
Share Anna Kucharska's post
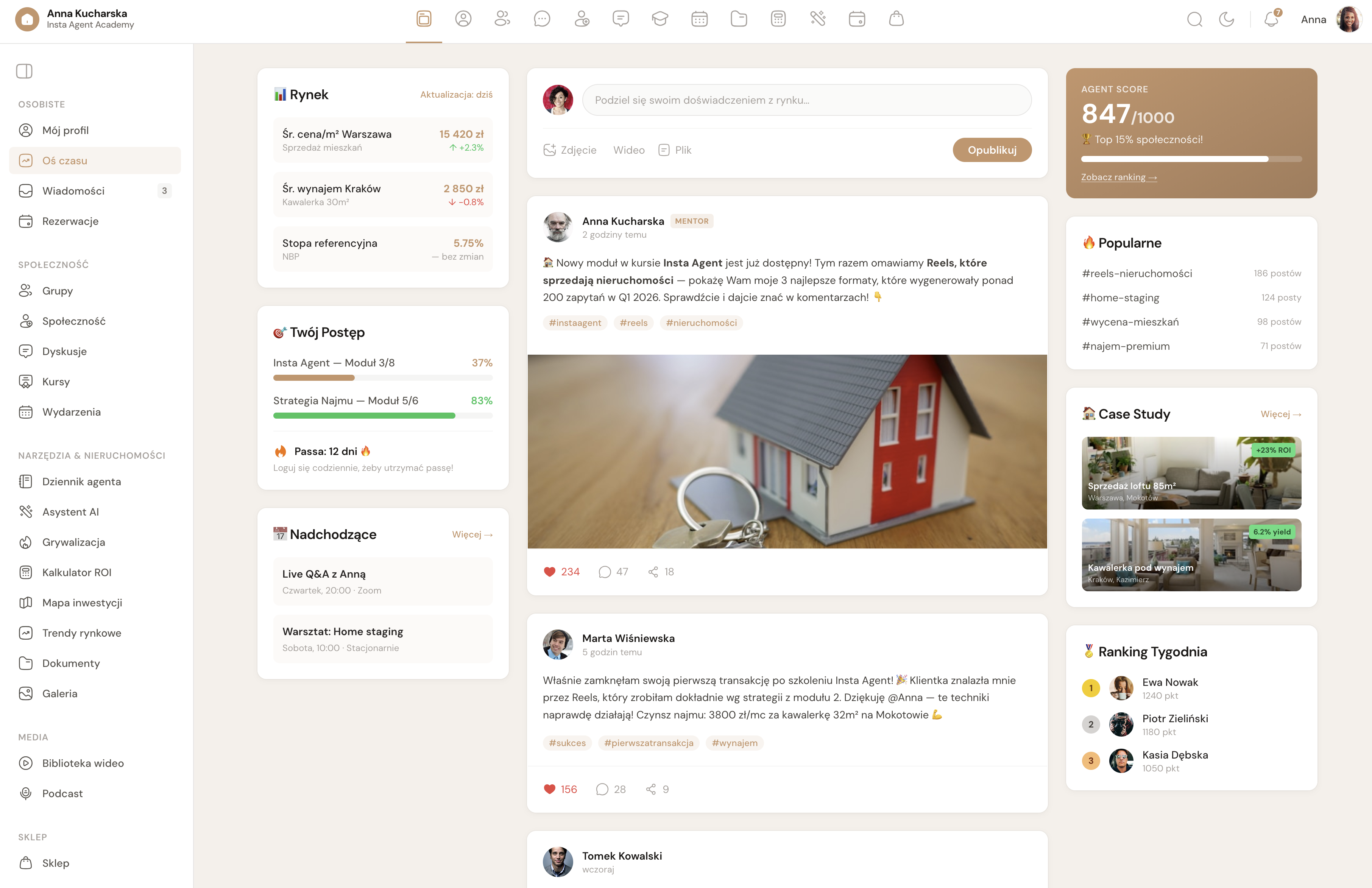[653, 572]
